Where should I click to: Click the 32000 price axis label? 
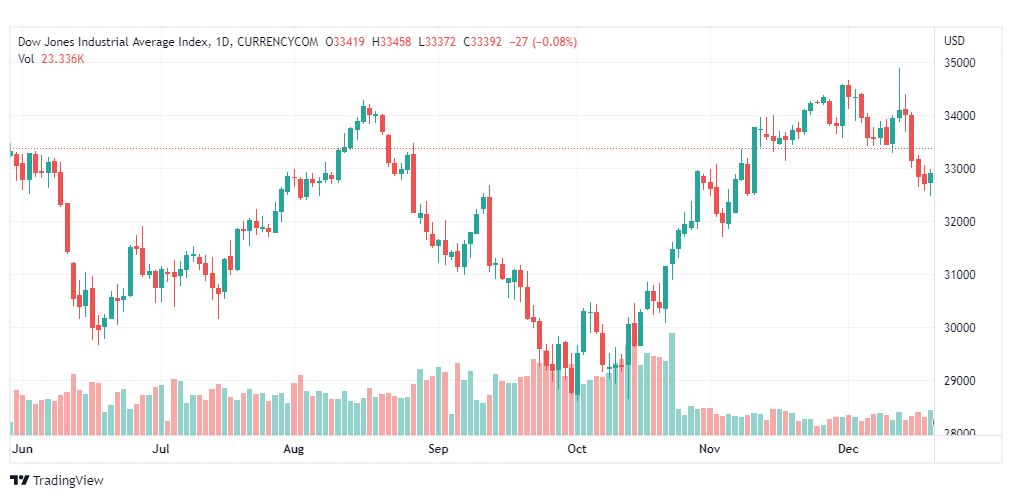coord(959,222)
